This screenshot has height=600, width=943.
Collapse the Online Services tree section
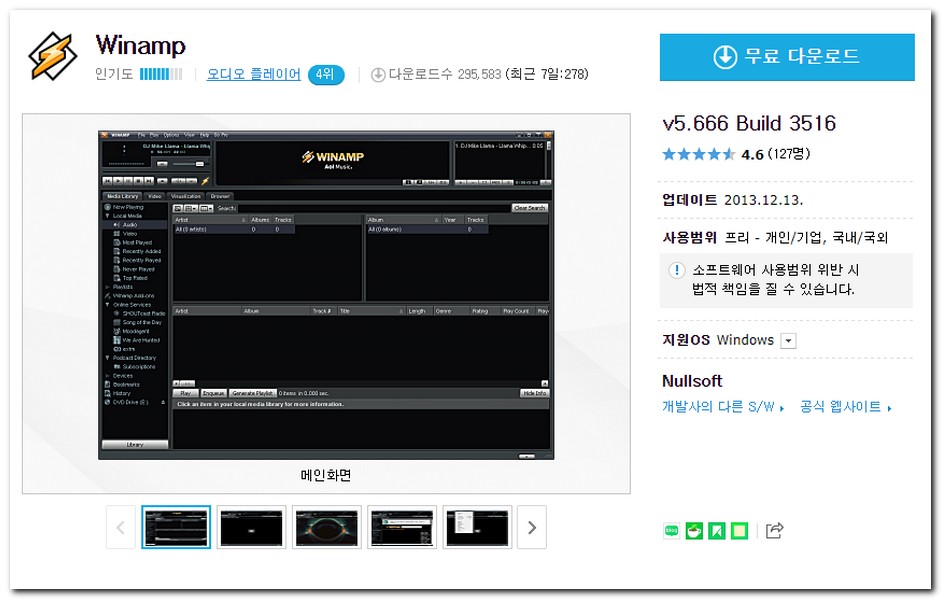[x=106, y=306]
